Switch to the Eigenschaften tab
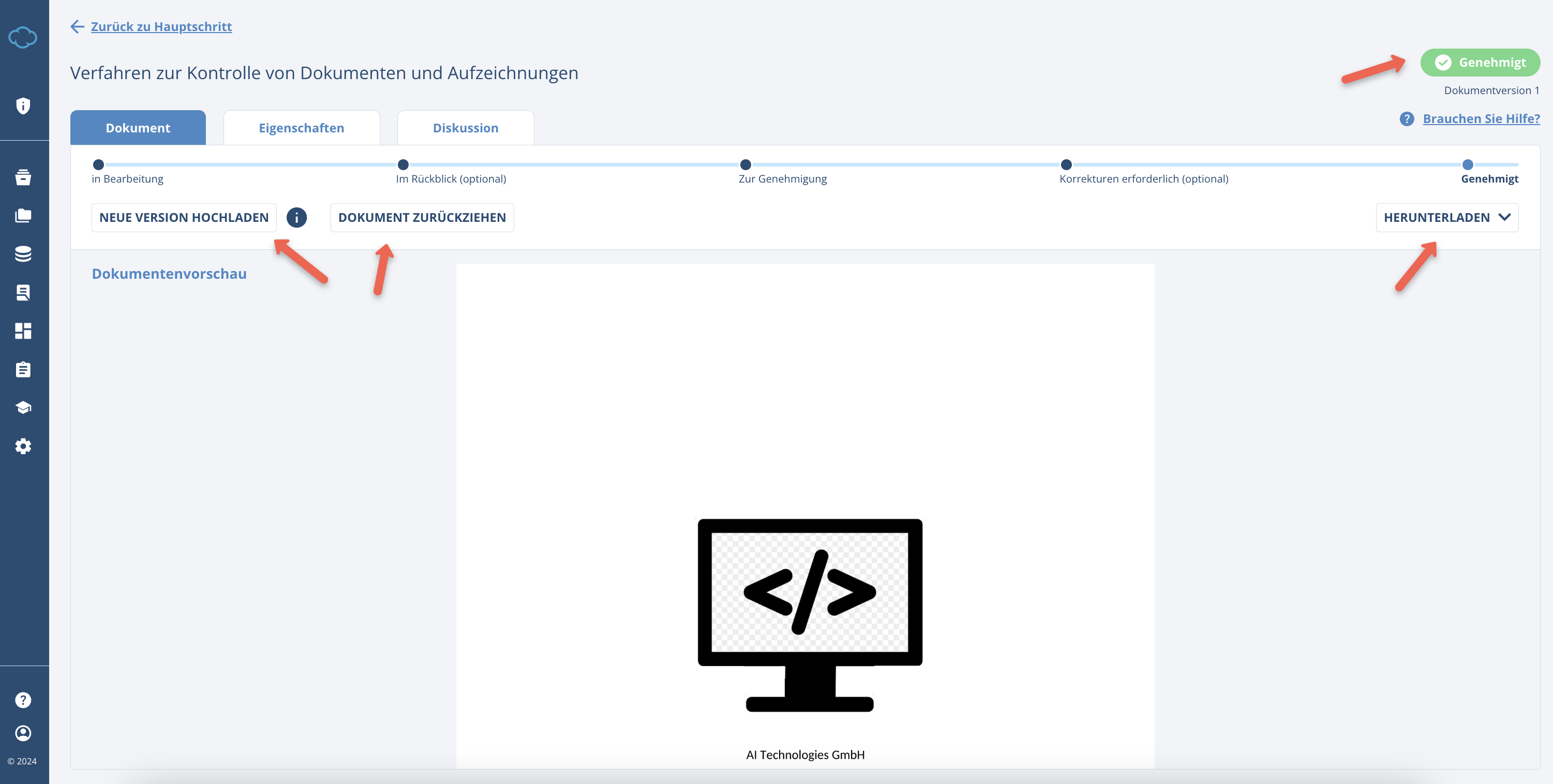Screen dimensions: 1553x784 click(302, 127)
